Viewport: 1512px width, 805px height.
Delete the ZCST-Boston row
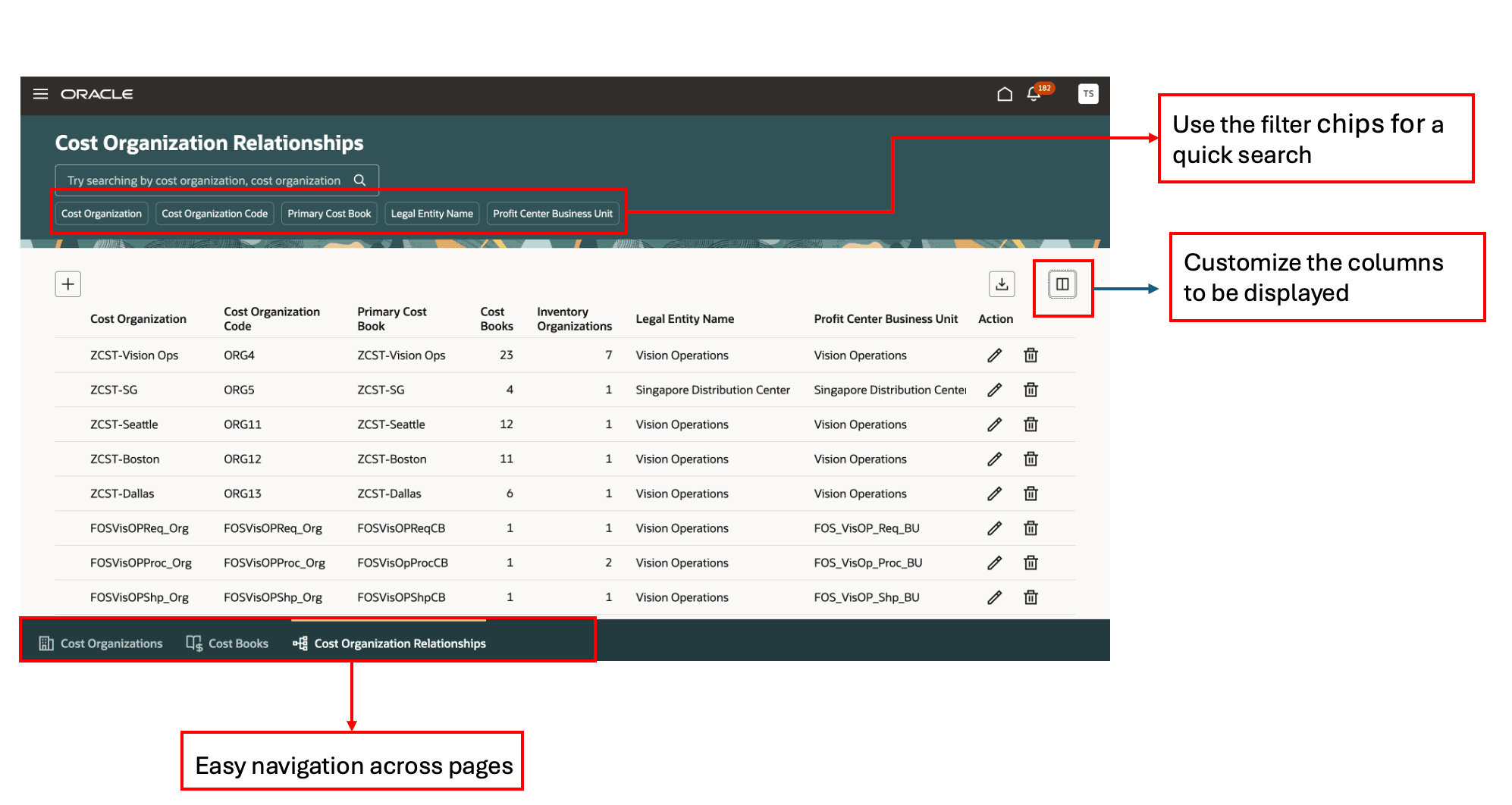pyautogui.click(x=1030, y=459)
